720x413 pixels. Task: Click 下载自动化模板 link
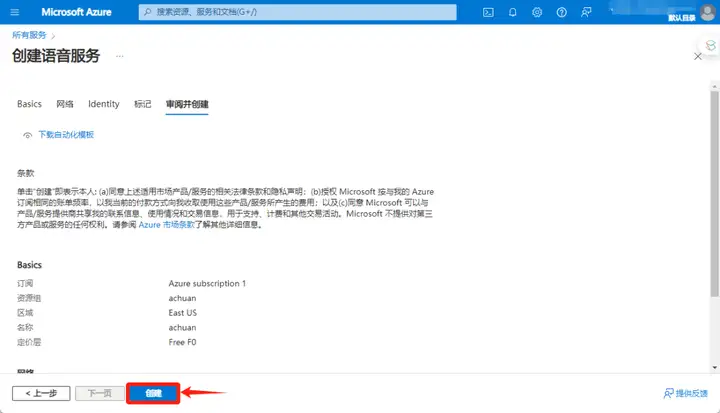[66, 135]
